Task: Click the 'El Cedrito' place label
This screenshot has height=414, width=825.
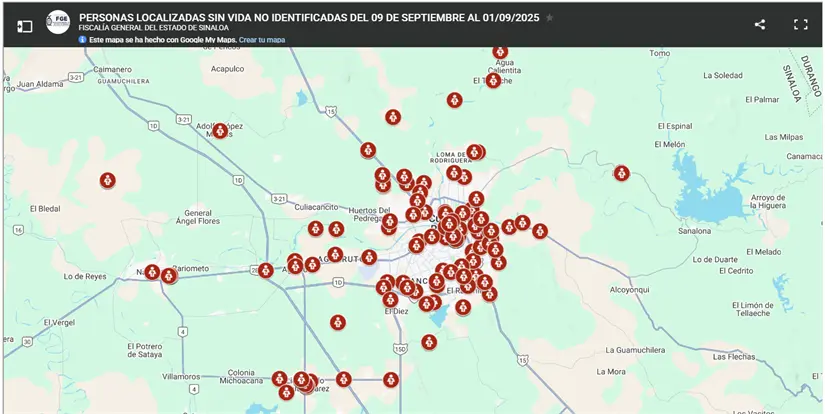Action: coord(736,270)
